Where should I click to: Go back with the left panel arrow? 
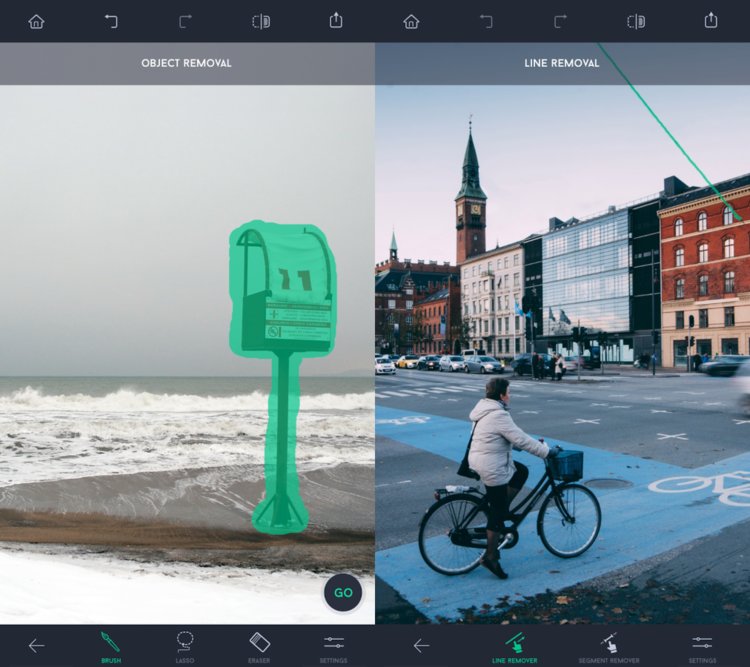36,645
